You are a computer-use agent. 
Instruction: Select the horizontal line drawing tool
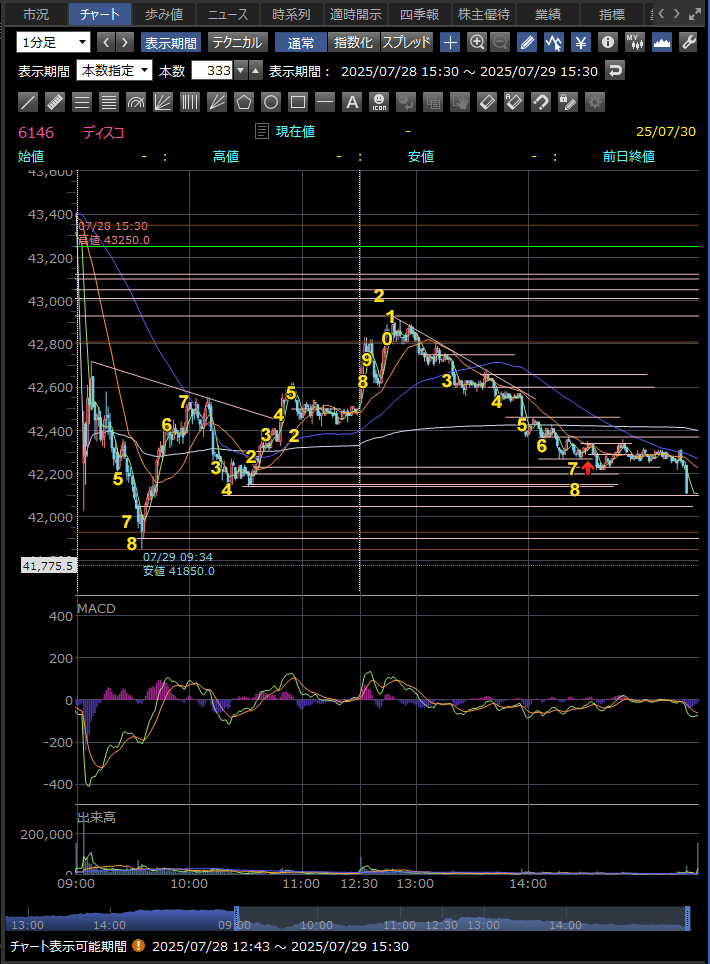point(325,102)
